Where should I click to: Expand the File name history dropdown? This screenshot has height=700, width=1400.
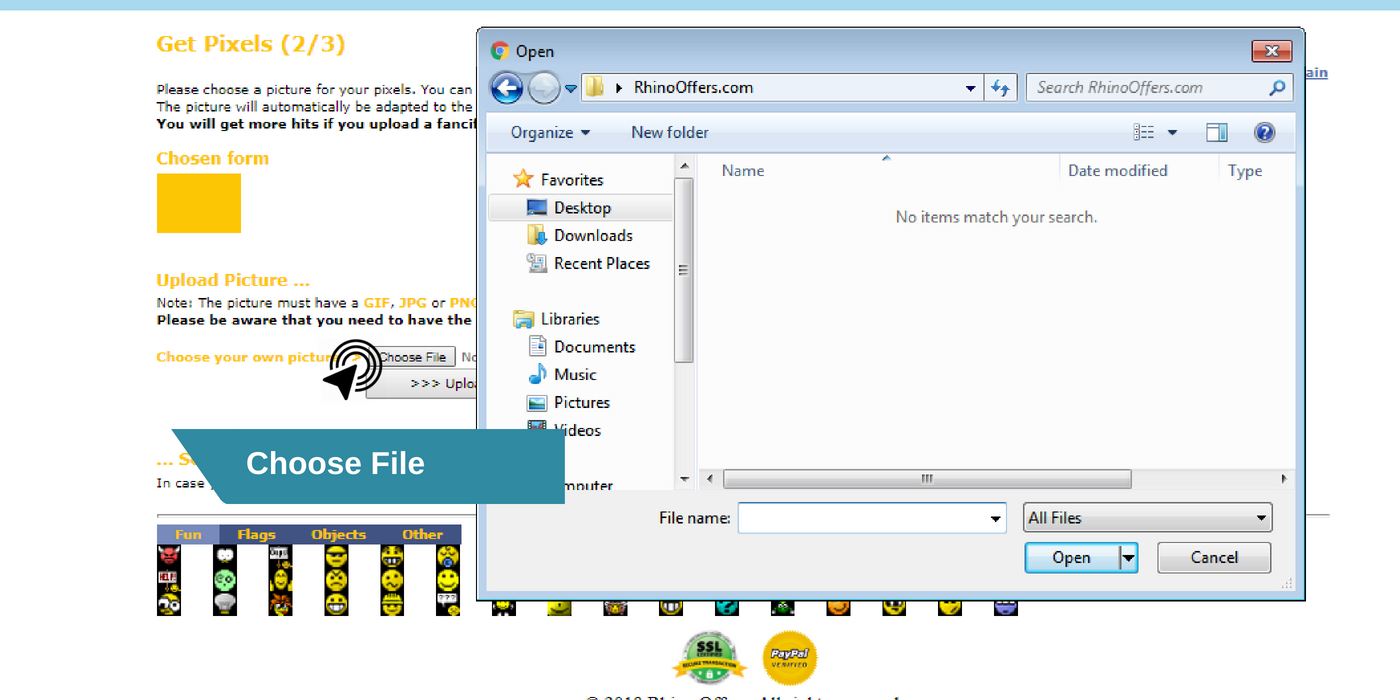coord(996,518)
